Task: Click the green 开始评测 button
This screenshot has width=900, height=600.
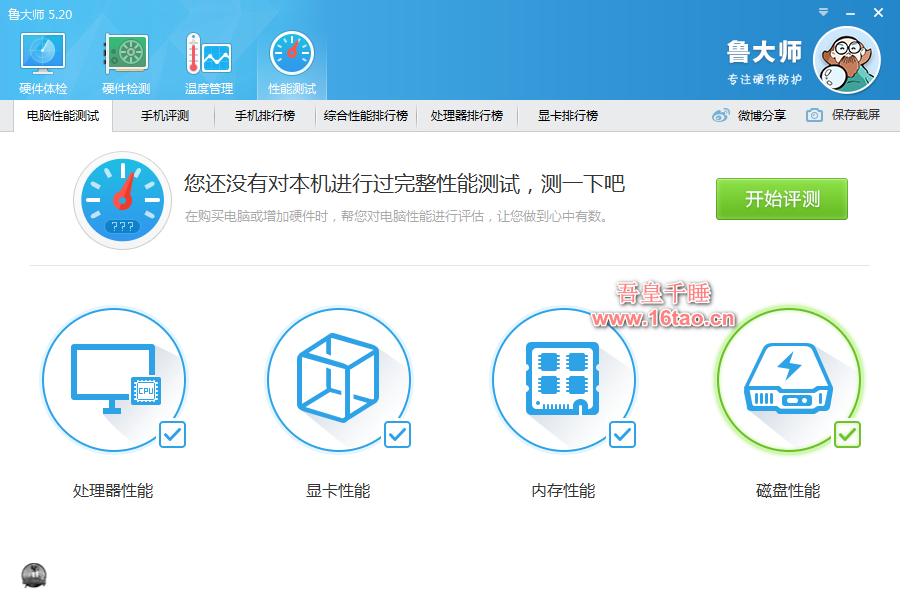Action: coord(781,199)
